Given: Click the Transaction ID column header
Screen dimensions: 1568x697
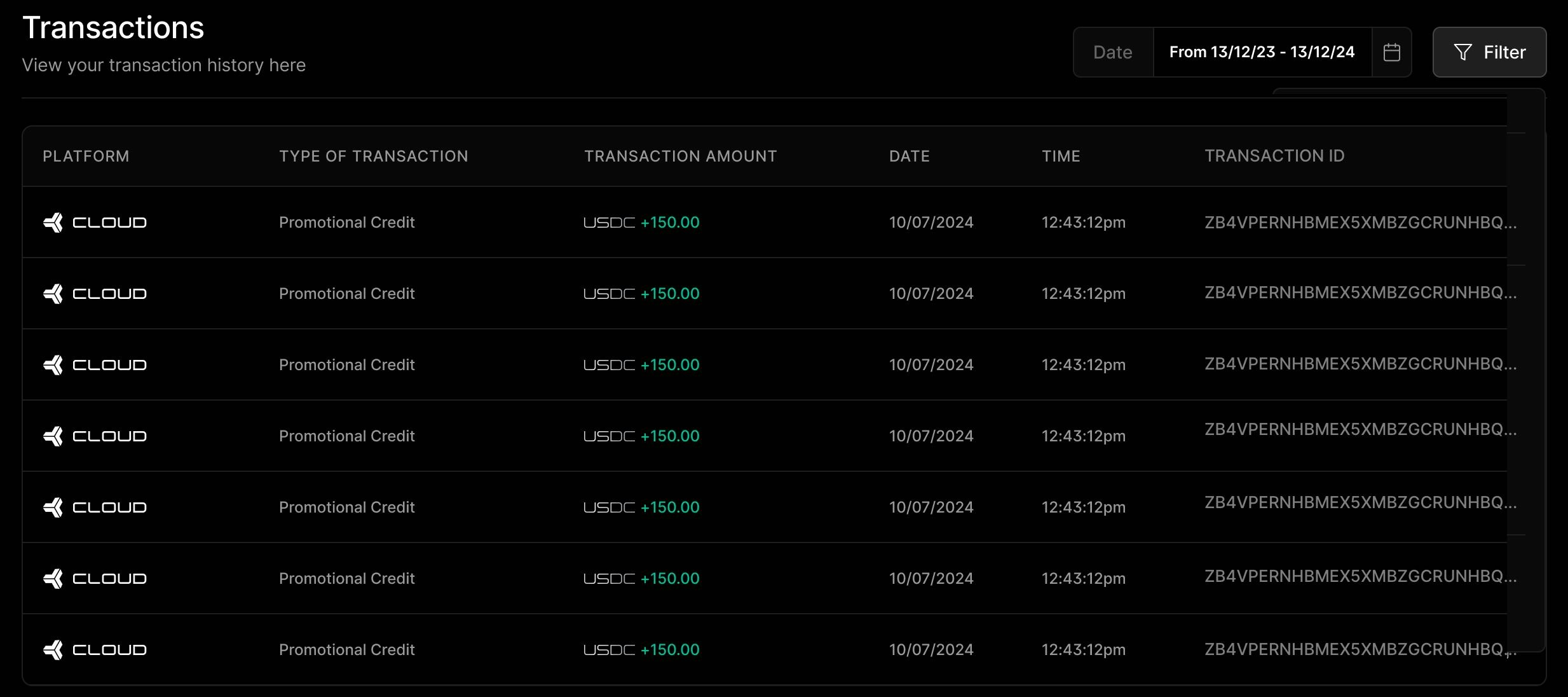Looking at the screenshot, I should pyautogui.click(x=1274, y=156).
